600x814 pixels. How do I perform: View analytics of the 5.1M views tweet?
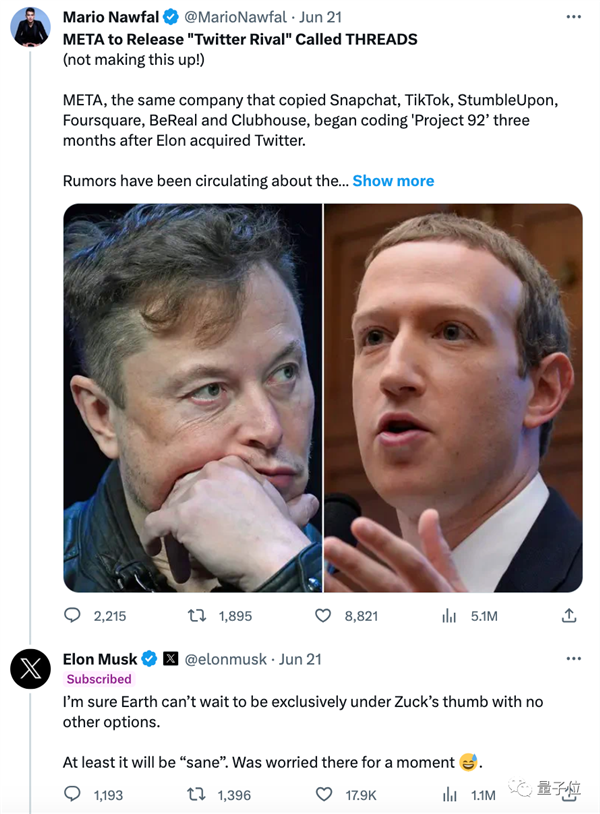click(449, 616)
